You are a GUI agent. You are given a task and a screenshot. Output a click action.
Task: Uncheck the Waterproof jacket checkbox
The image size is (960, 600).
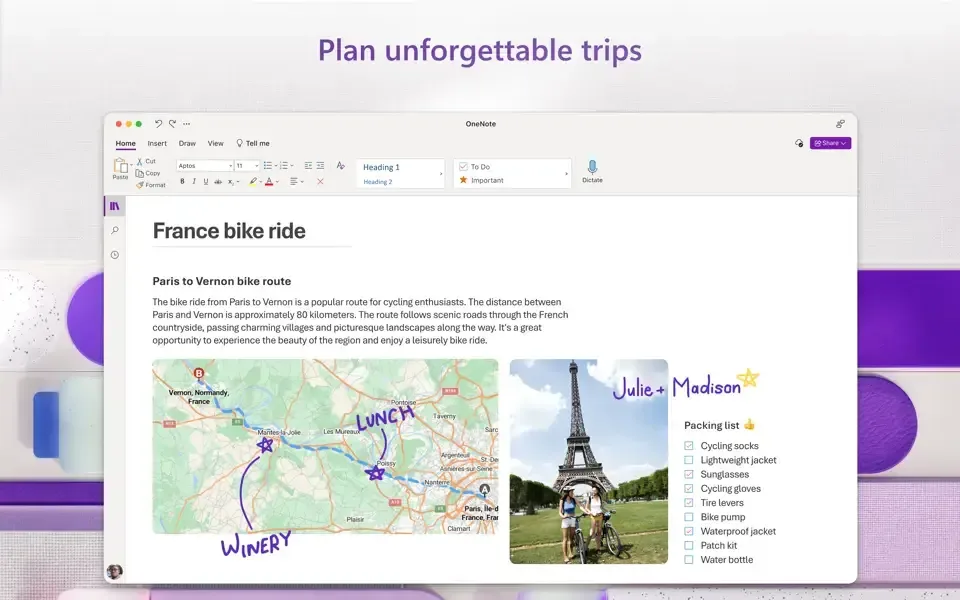(x=689, y=531)
